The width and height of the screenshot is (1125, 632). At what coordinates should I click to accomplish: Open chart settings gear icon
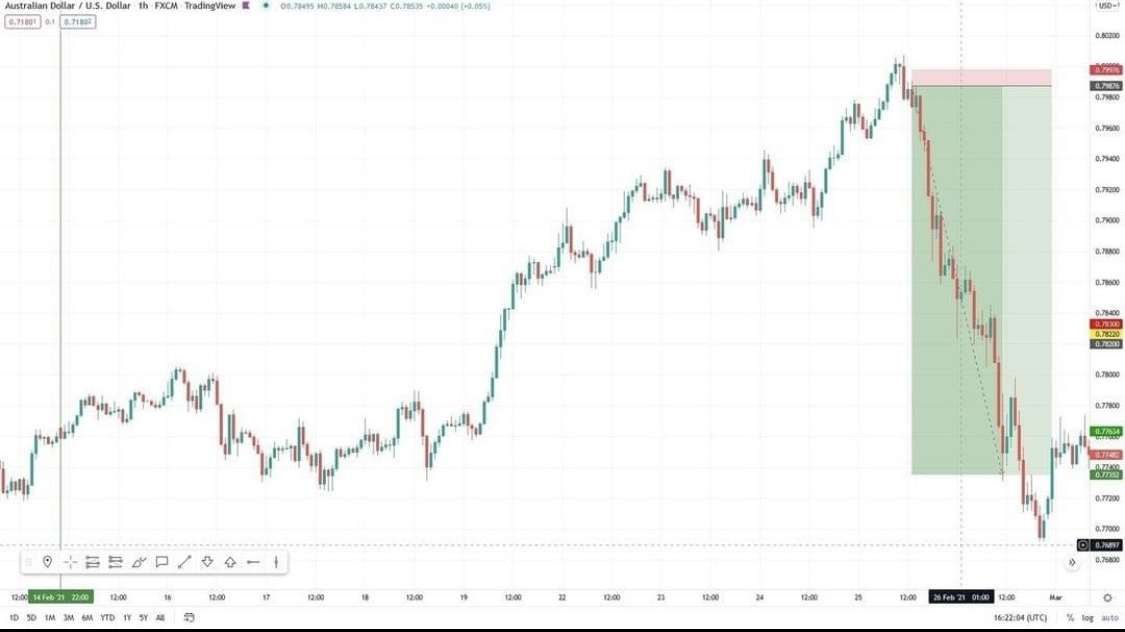tap(1107, 598)
